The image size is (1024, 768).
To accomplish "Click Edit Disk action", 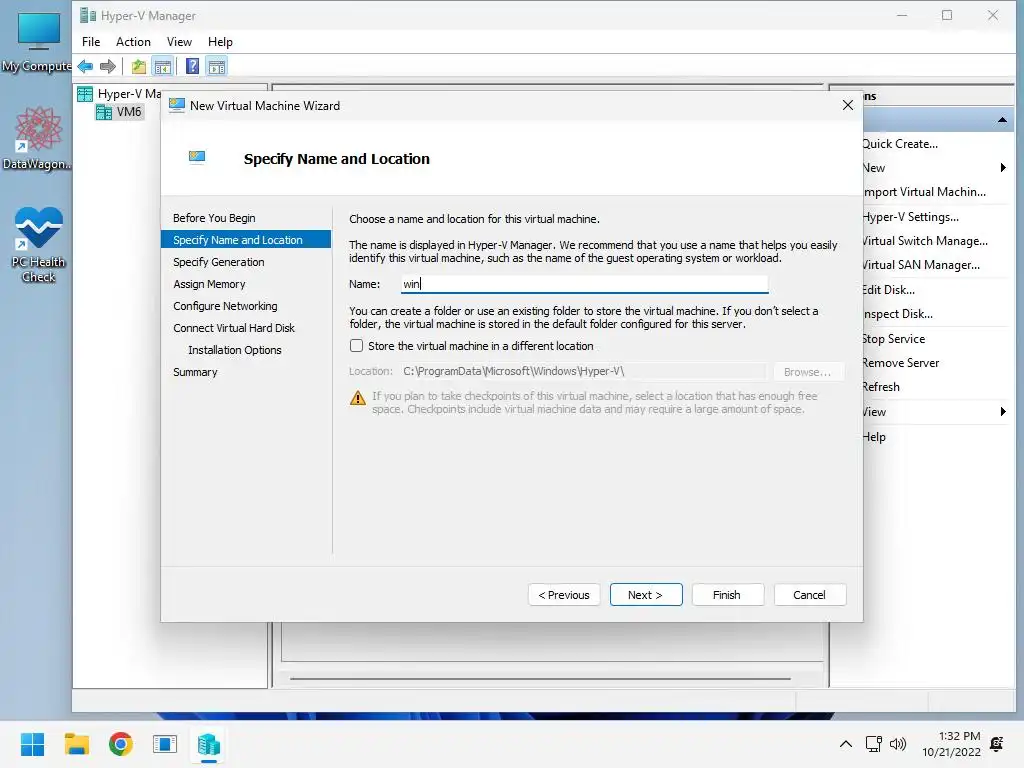I will coord(889,290).
